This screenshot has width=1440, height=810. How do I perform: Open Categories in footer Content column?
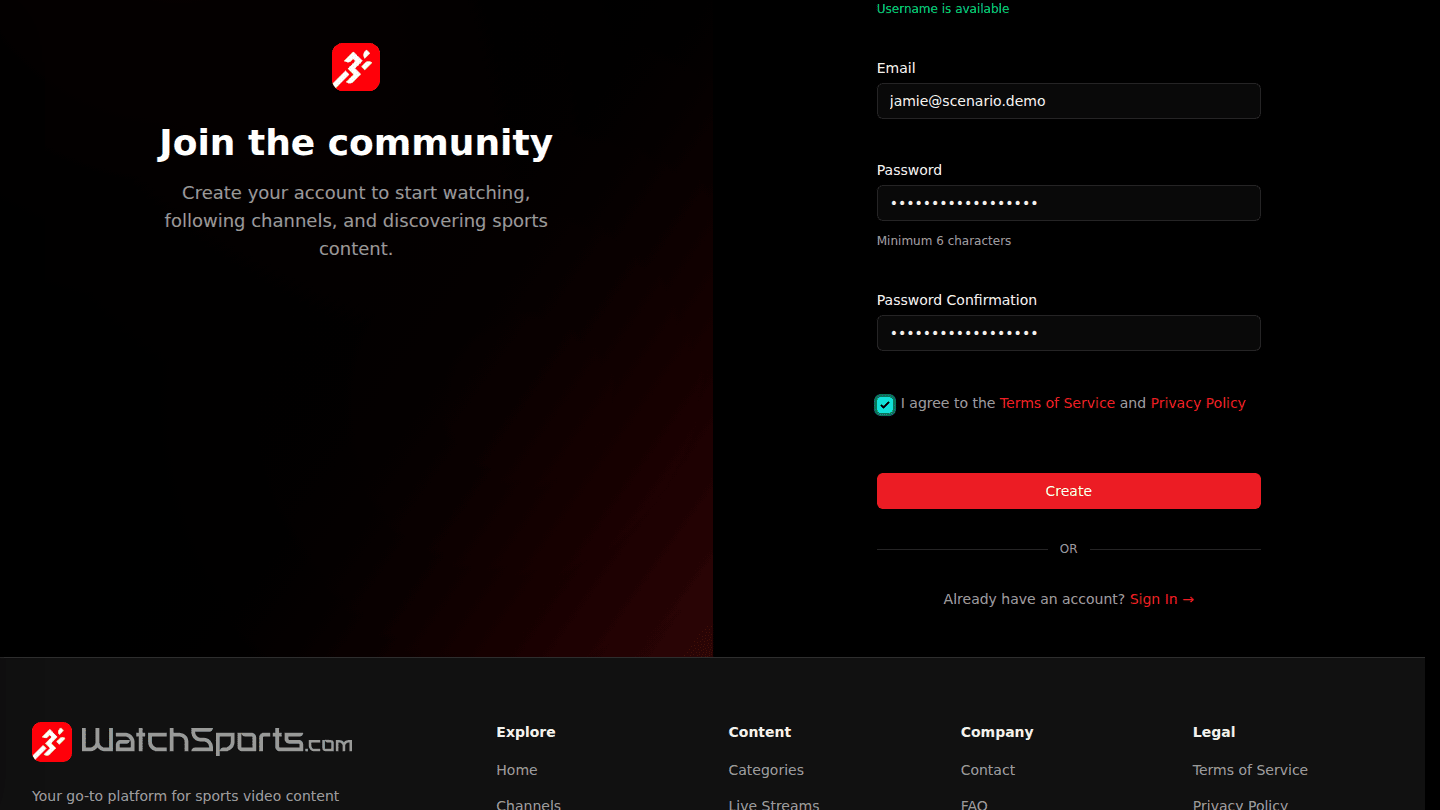pyautogui.click(x=766, y=770)
